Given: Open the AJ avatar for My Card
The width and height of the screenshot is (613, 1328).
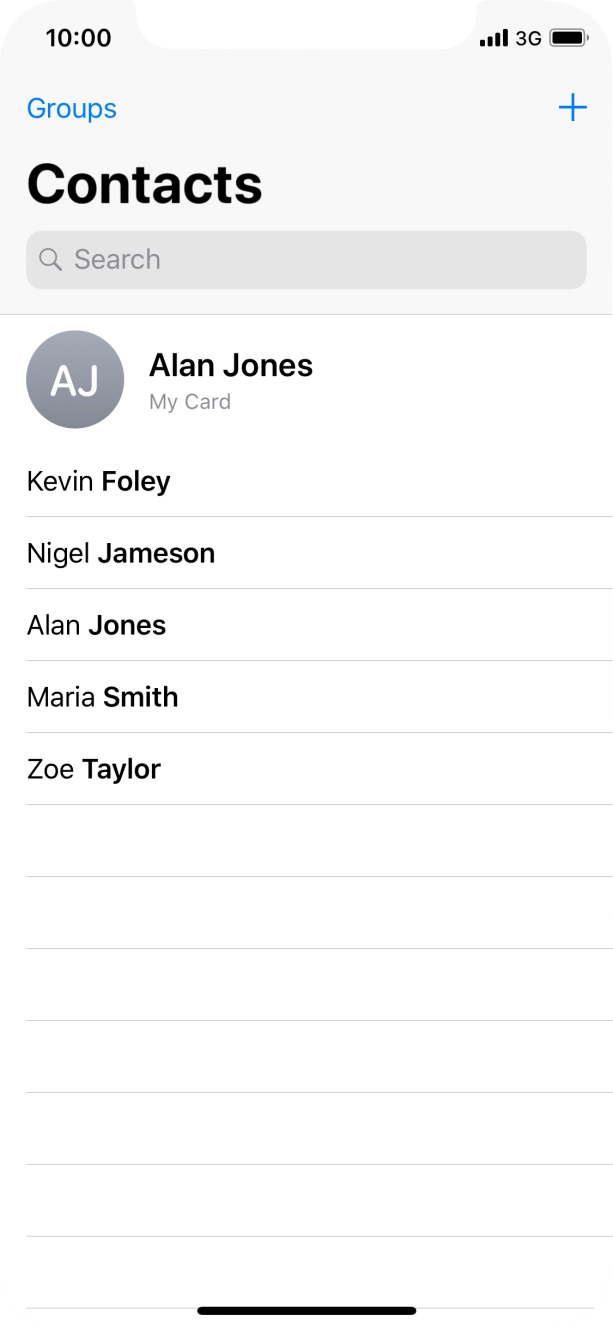Looking at the screenshot, I should click(x=75, y=380).
